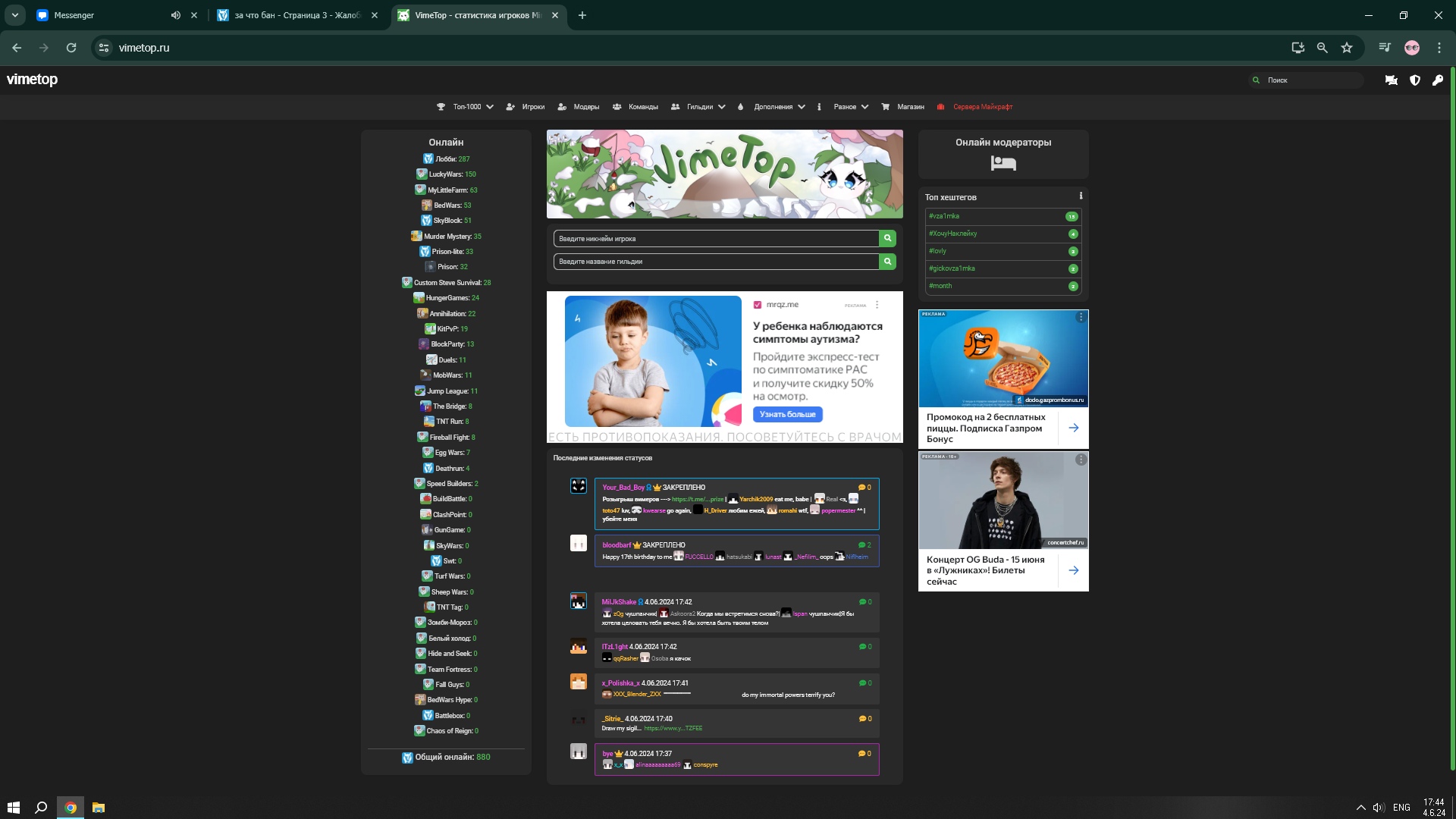Click the key login icon
The image size is (1456, 819).
[1438, 80]
